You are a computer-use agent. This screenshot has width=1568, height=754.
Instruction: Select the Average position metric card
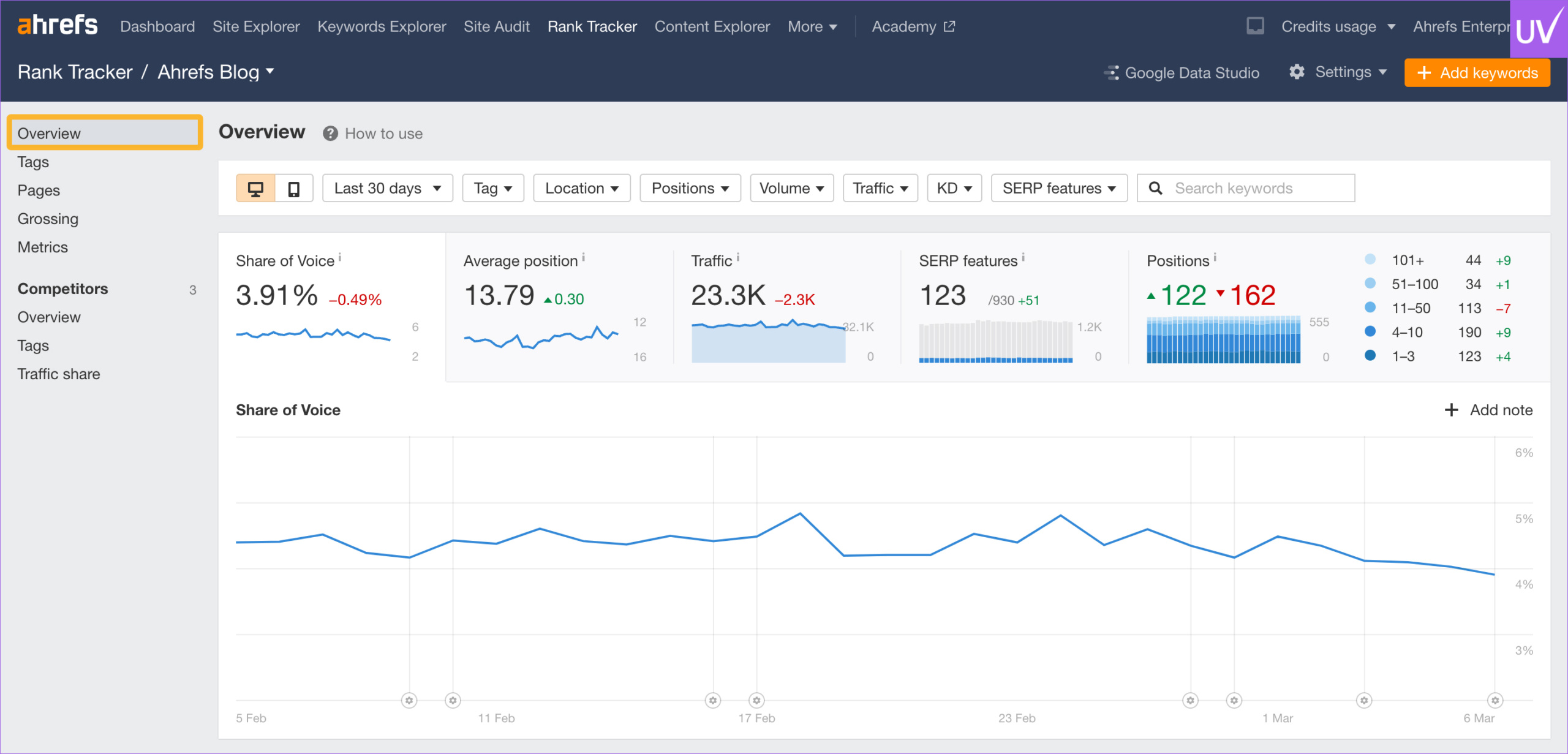559,307
